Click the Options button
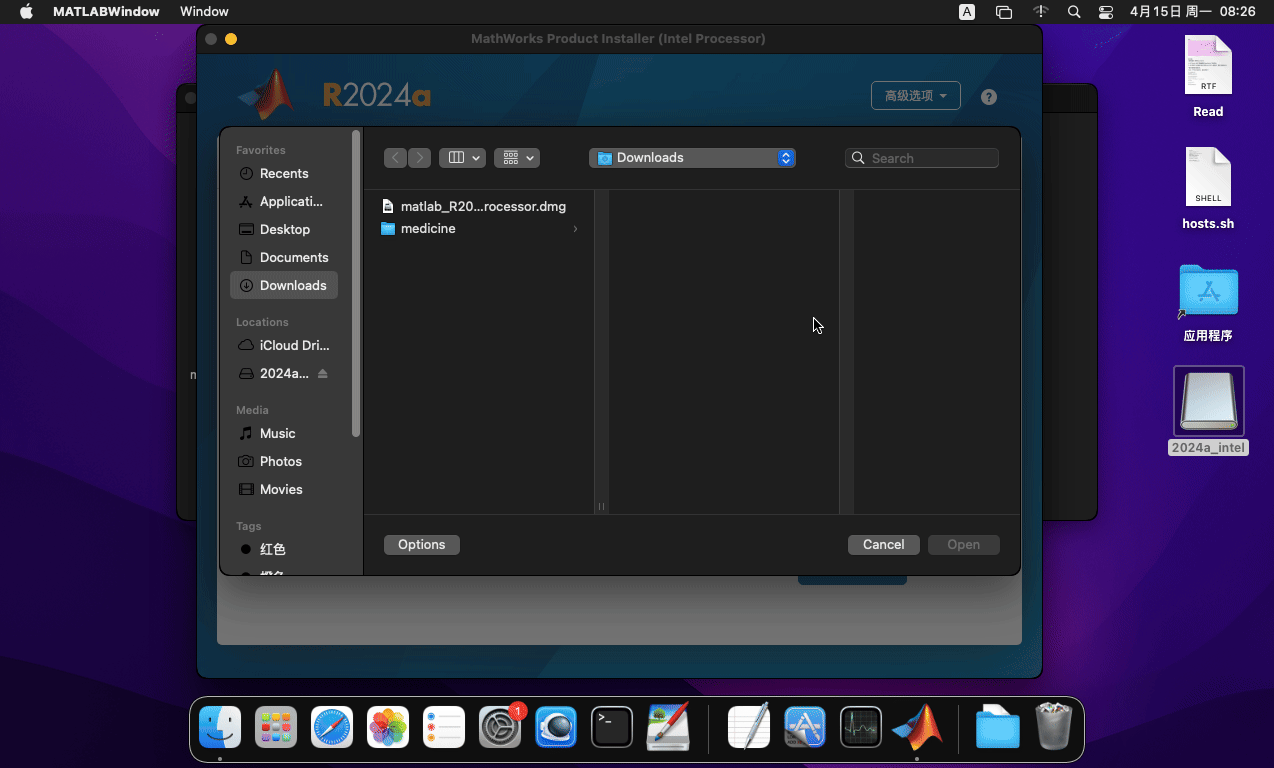This screenshot has width=1274, height=768. 421,545
